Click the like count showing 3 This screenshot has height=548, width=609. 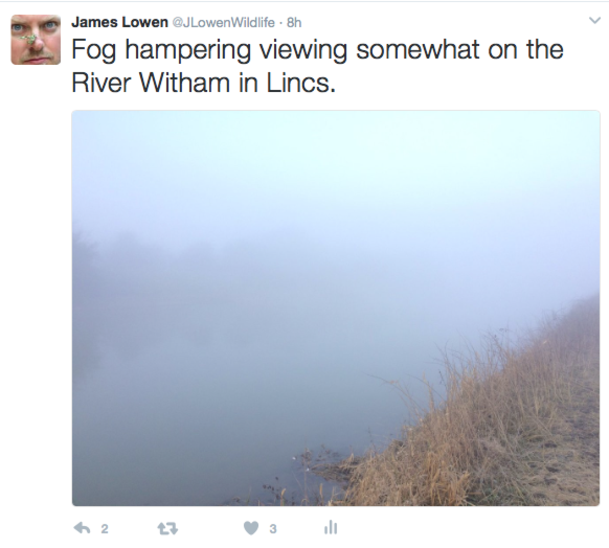[273, 529]
